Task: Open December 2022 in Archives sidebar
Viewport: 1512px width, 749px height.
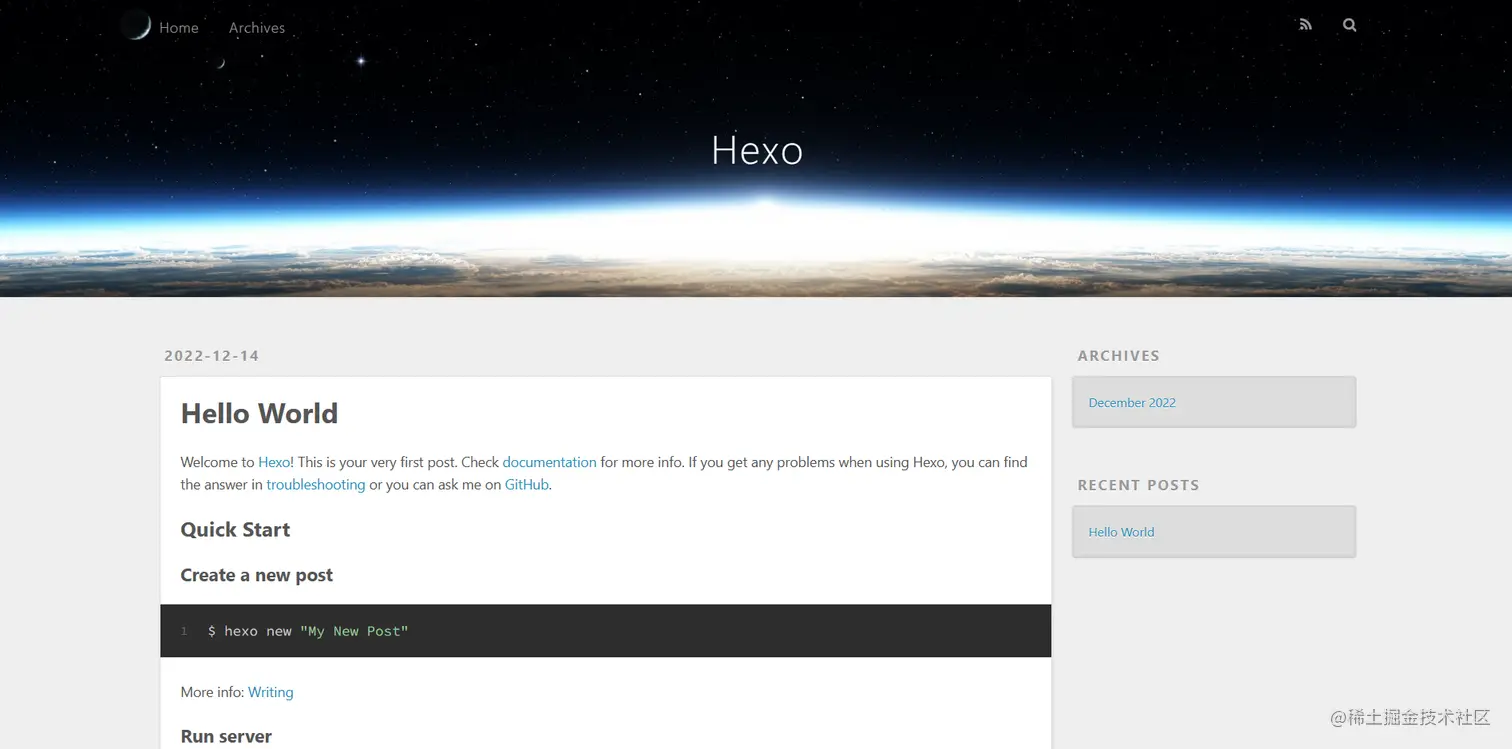Action: point(1132,403)
